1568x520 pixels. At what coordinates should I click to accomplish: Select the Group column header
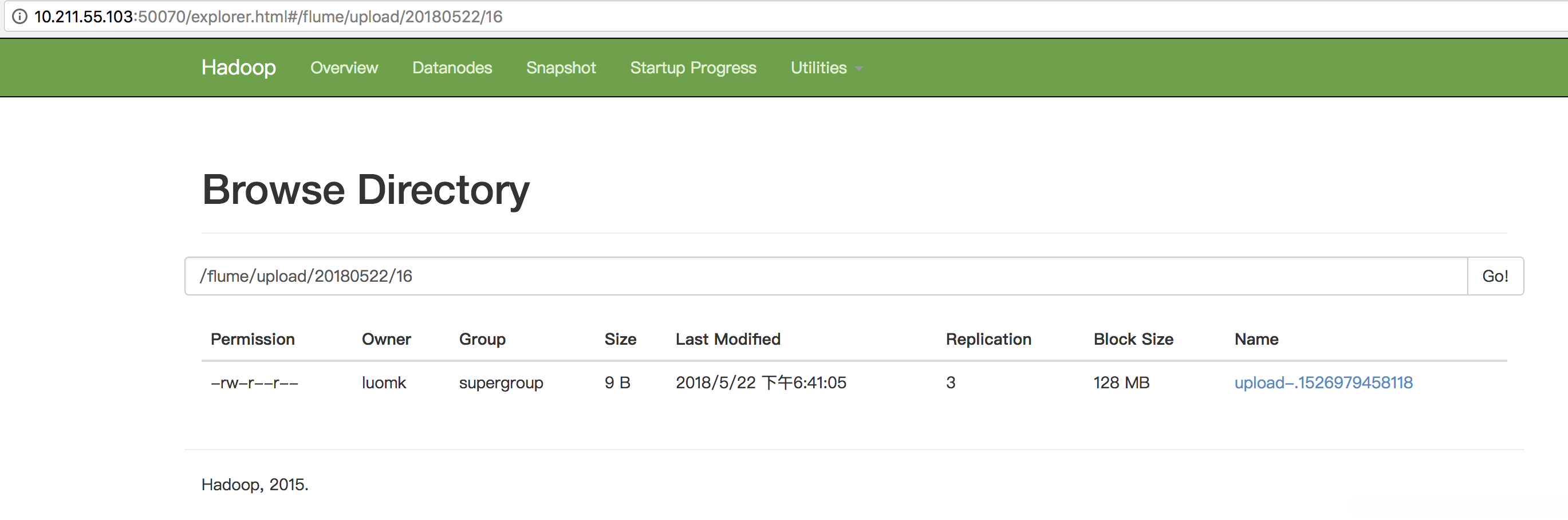click(482, 339)
